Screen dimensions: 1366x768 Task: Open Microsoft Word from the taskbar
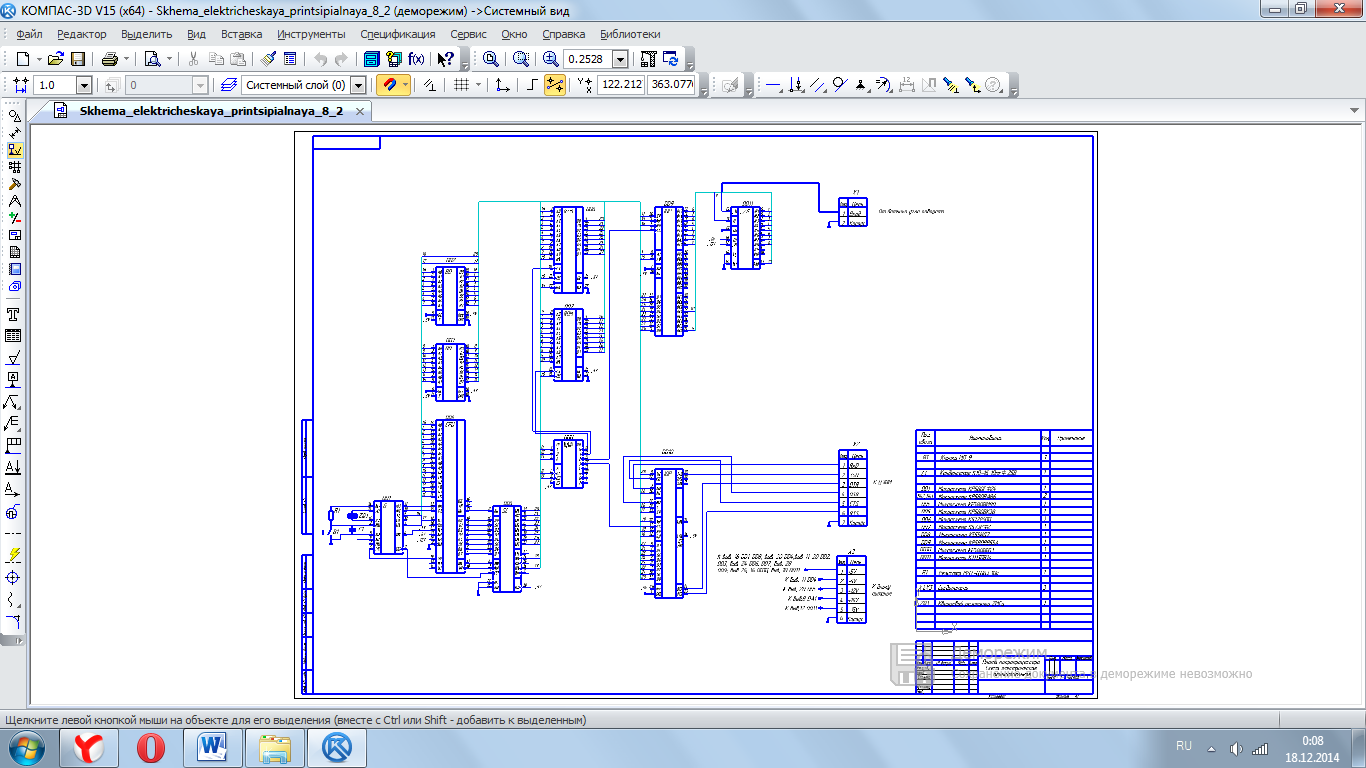pos(213,748)
